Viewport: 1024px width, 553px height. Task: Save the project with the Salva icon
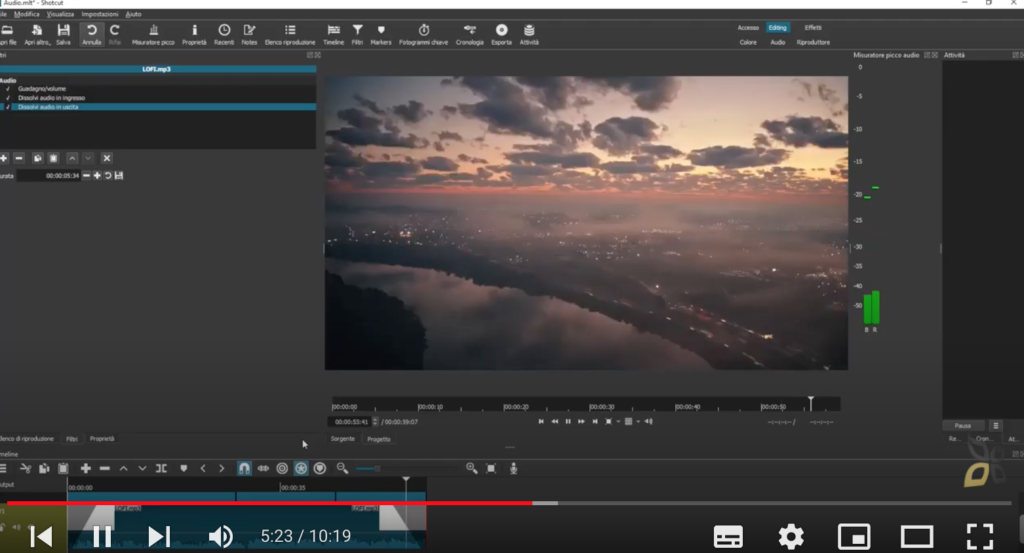pos(63,35)
